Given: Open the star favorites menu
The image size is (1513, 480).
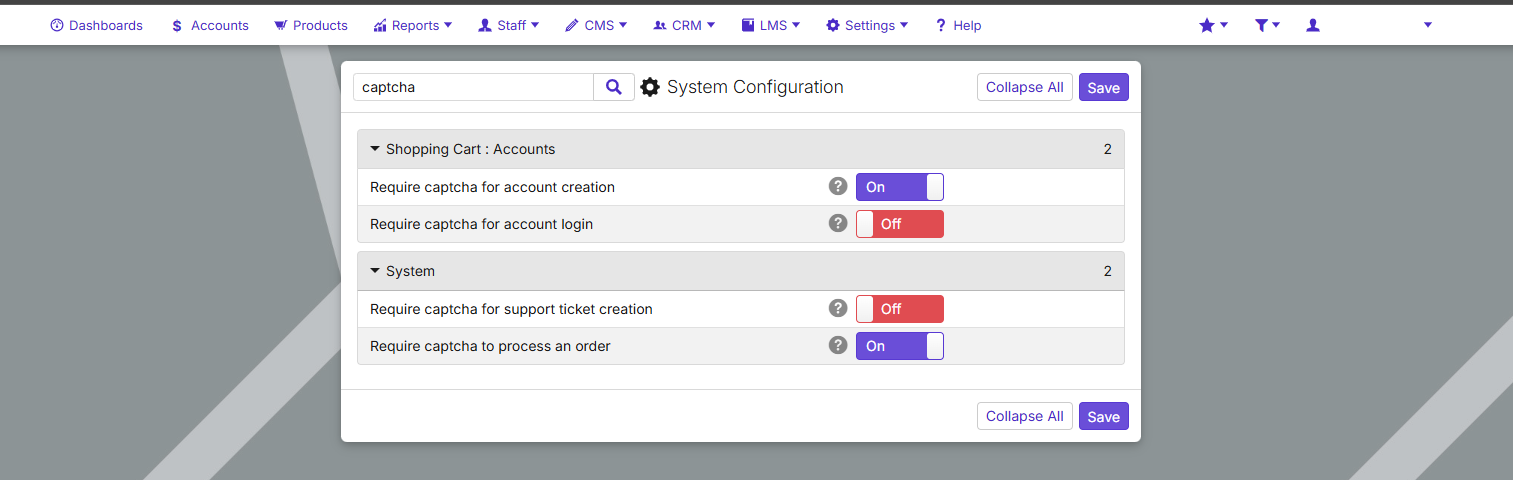Looking at the screenshot, I should 1213,25.
